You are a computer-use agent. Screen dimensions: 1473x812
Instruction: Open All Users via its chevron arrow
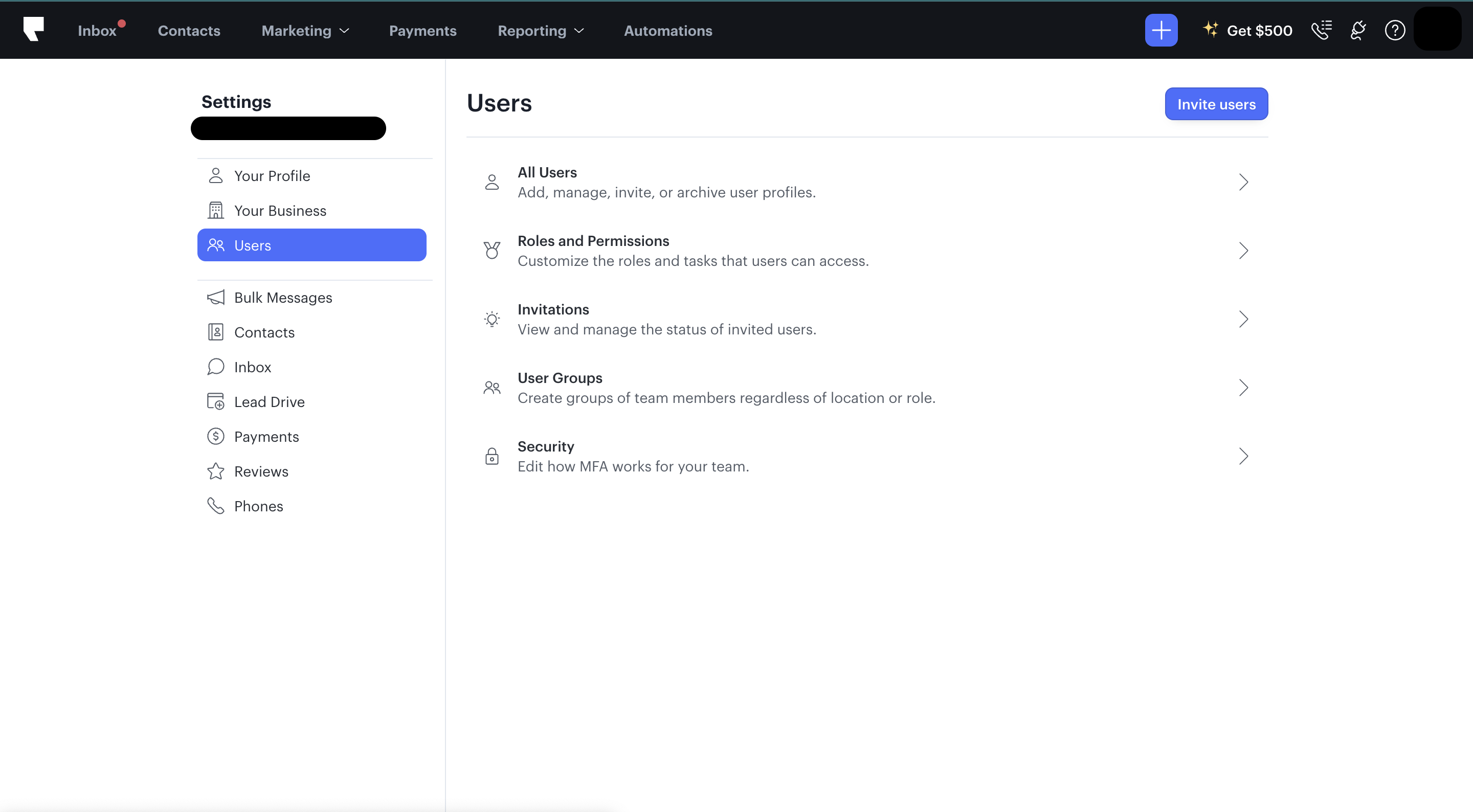pyautogui.click(x=1243, y=183)
